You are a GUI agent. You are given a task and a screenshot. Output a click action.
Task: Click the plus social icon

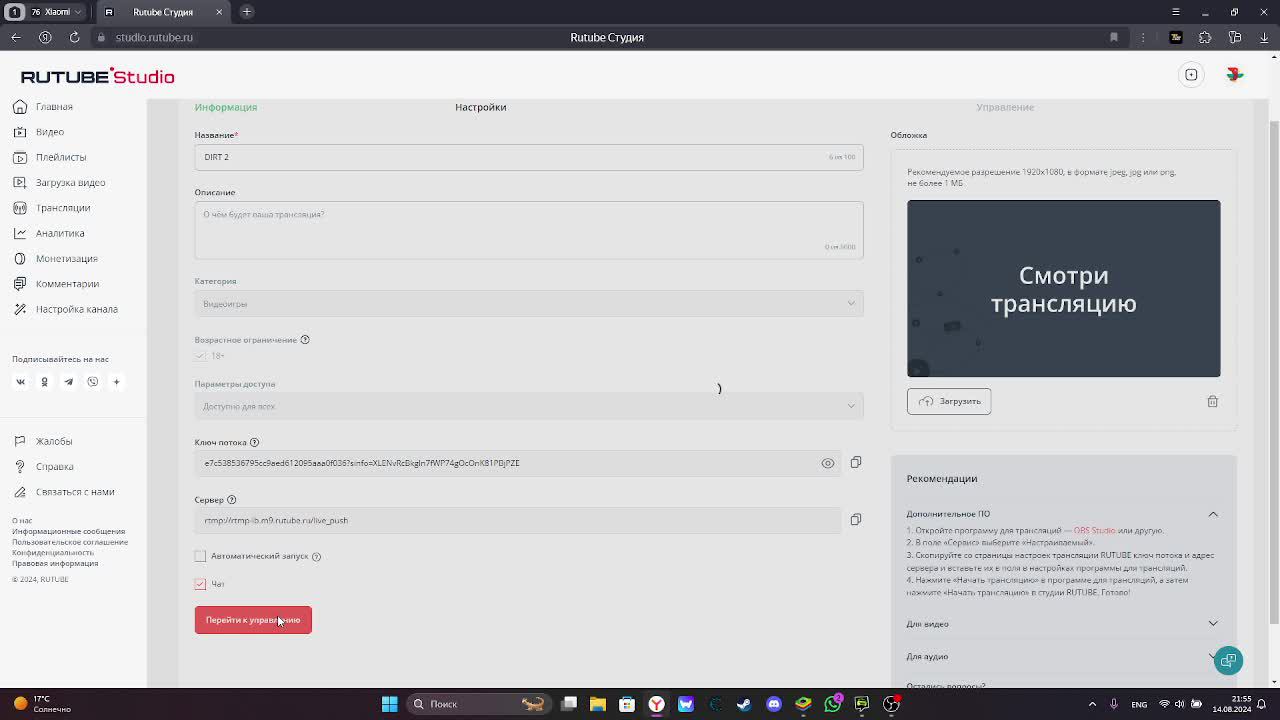[x=116, y=381]
